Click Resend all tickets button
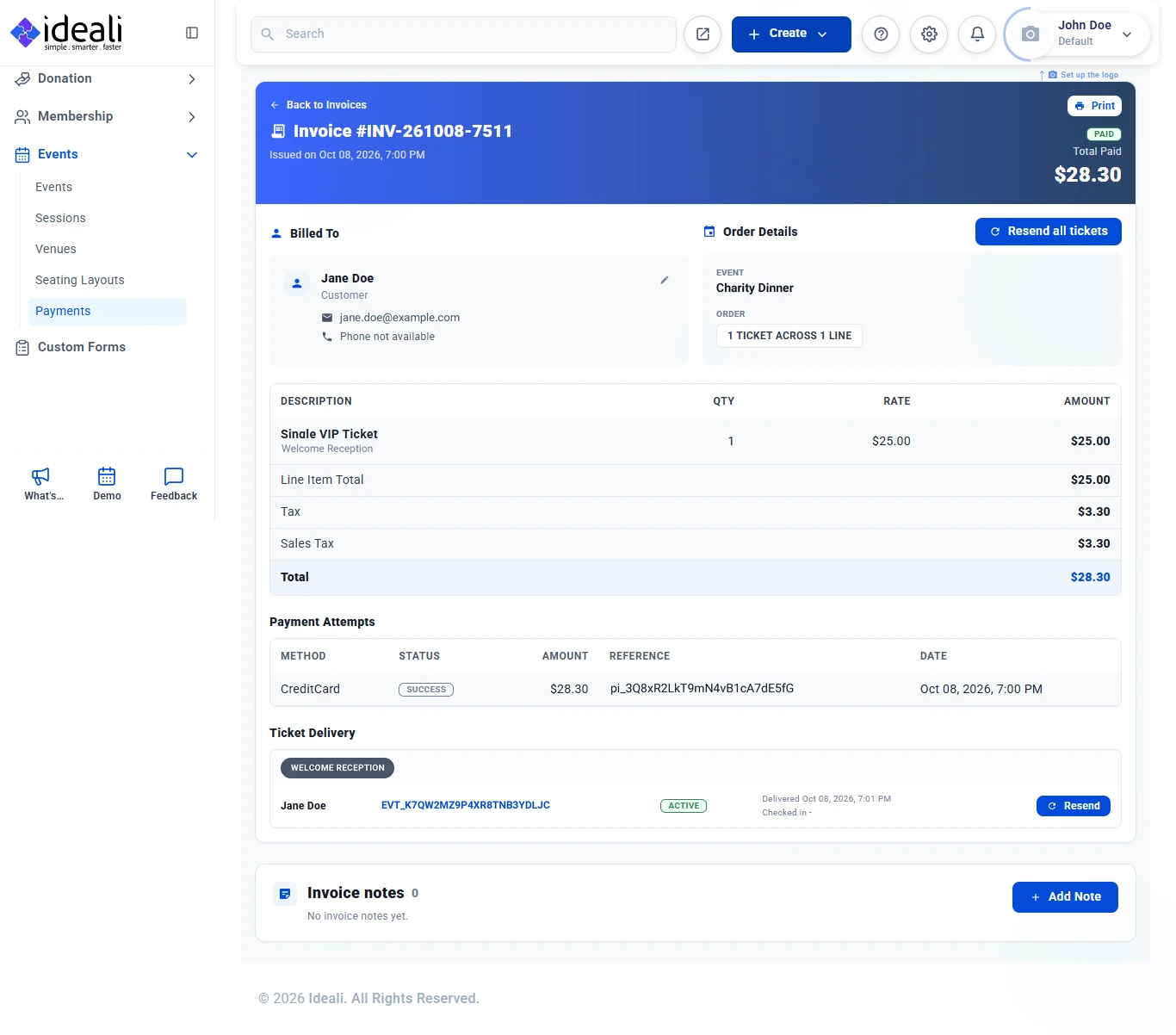The image size is (1176, 1035). (x=1048, y=232)
